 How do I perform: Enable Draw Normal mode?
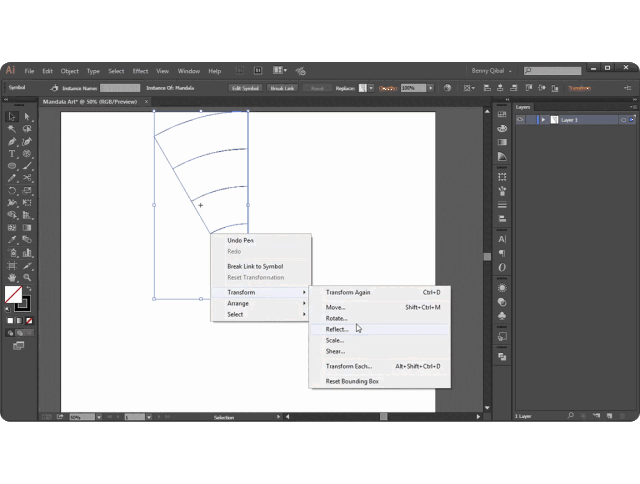(10, 333)
